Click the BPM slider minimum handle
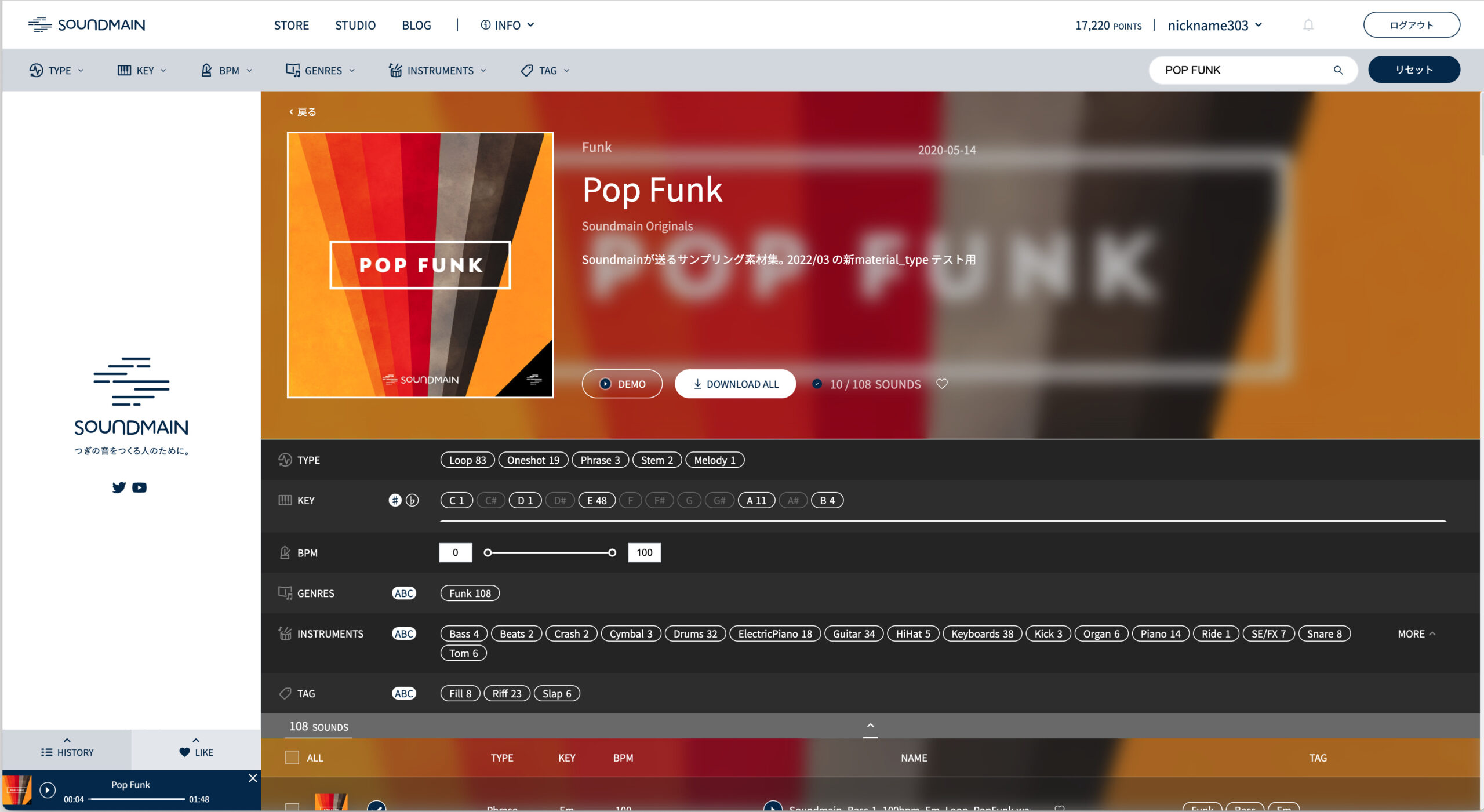1484x812 pixels. pos(488,552)
